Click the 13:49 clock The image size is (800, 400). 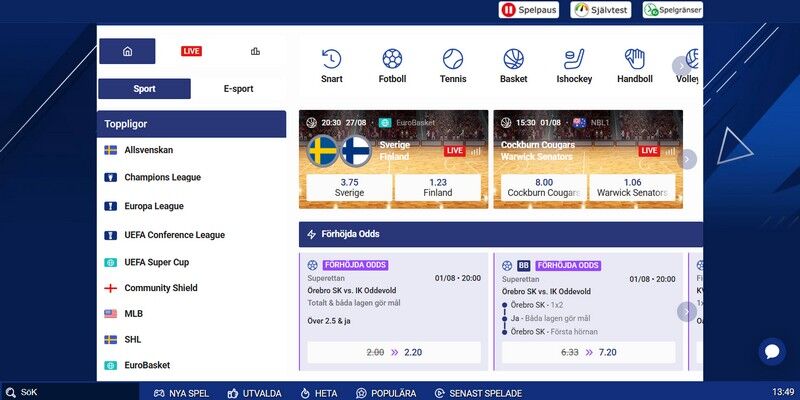783,392
